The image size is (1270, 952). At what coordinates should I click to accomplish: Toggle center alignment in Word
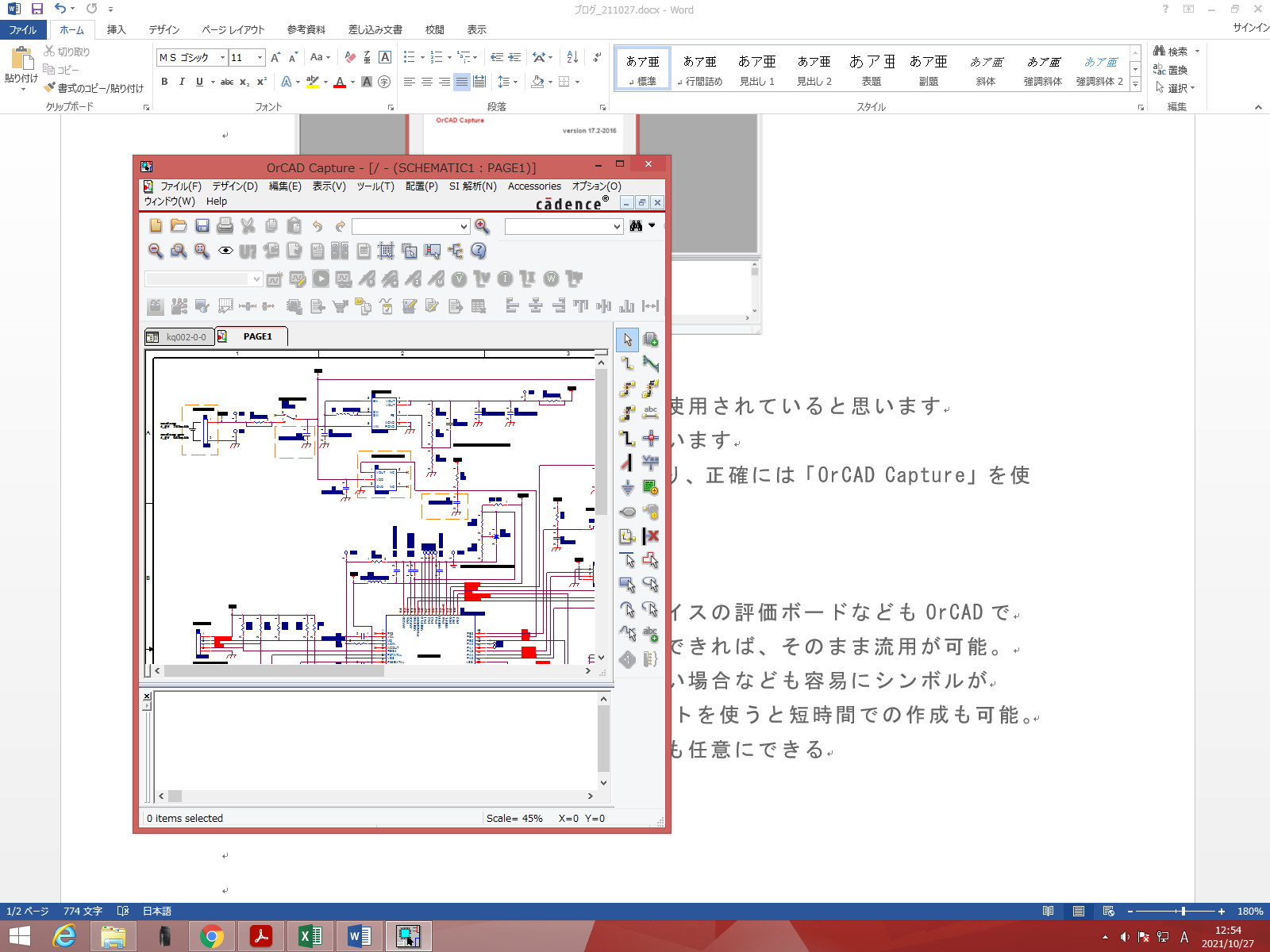[x=427, y=82]
